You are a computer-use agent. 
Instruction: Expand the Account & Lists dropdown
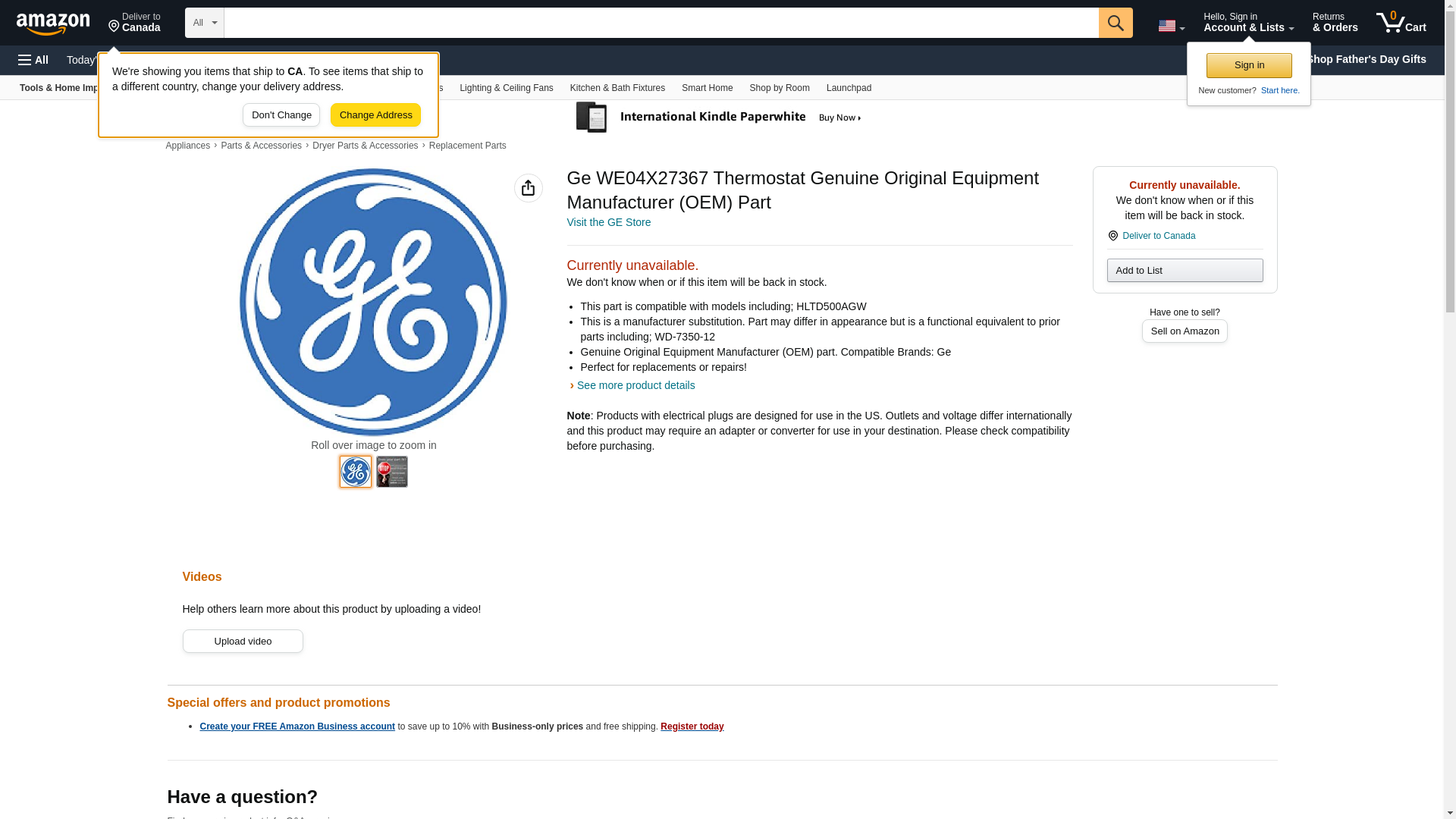pyautogui.click(x=1248, y=23)
